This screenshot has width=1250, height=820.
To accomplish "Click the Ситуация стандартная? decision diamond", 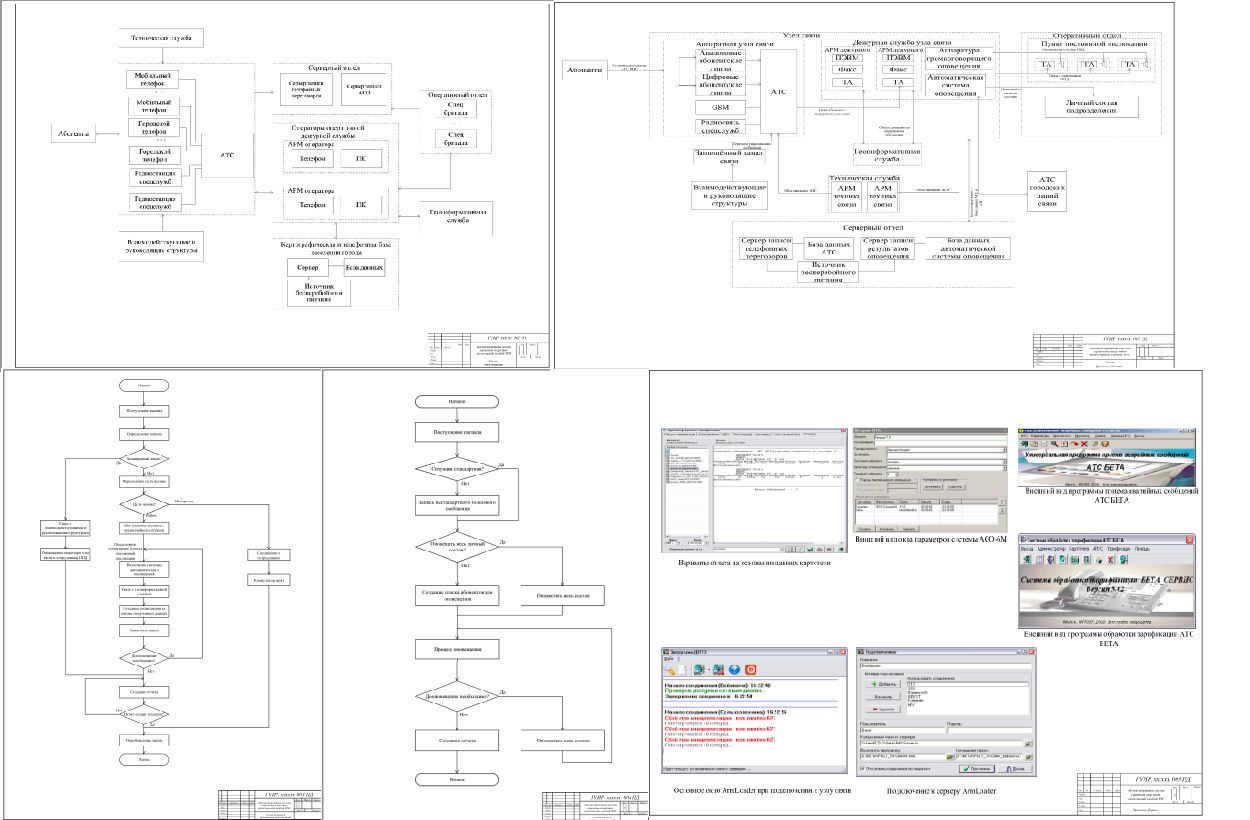I will pyautogui.click(x=456, y=467).
